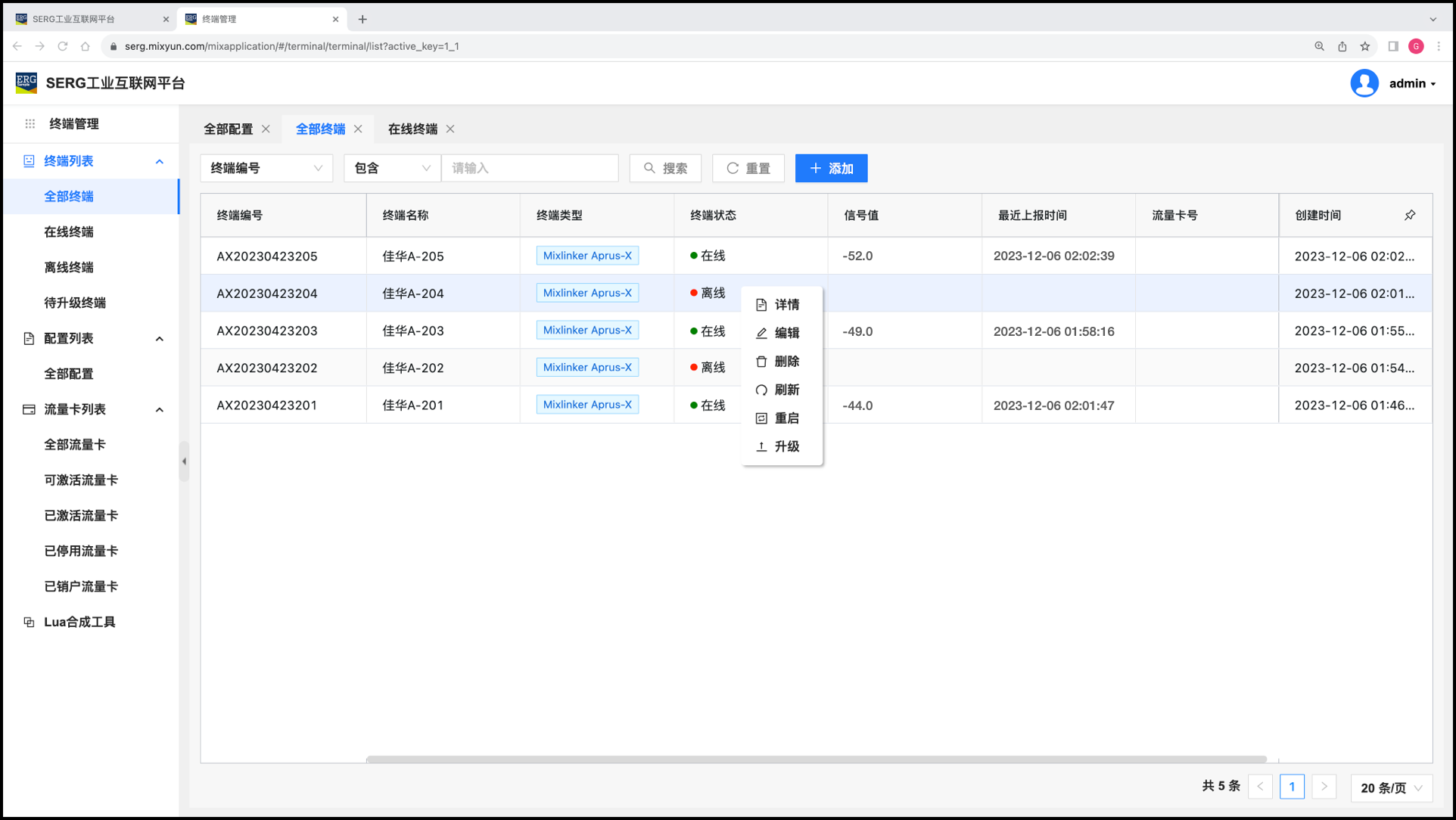Viewport: 1456px width, 820px height.
Task: Click the browser bookmark star icon
Action: pyautogui.click(x=1365, y=46)
